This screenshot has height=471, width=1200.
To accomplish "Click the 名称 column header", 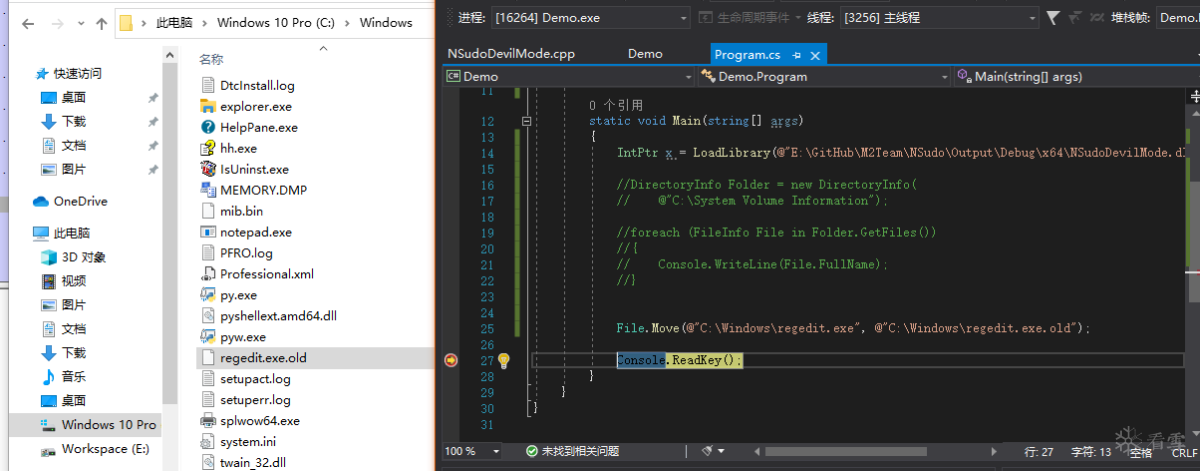I will click(x=212, y=60).
